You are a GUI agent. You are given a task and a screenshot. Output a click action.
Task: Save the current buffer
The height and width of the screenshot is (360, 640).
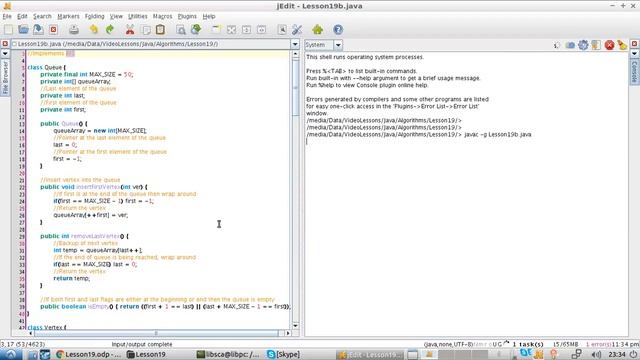point(38,30)
